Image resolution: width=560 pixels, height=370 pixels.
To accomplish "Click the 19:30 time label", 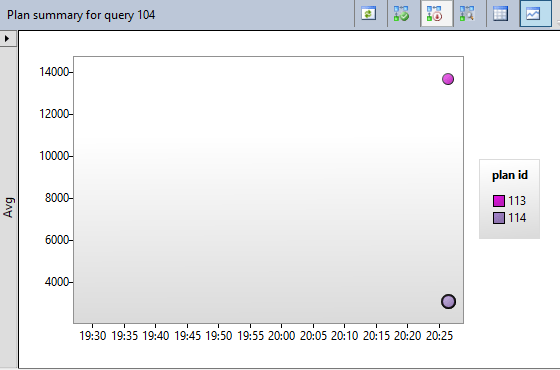I will click(x=92, y=336).
